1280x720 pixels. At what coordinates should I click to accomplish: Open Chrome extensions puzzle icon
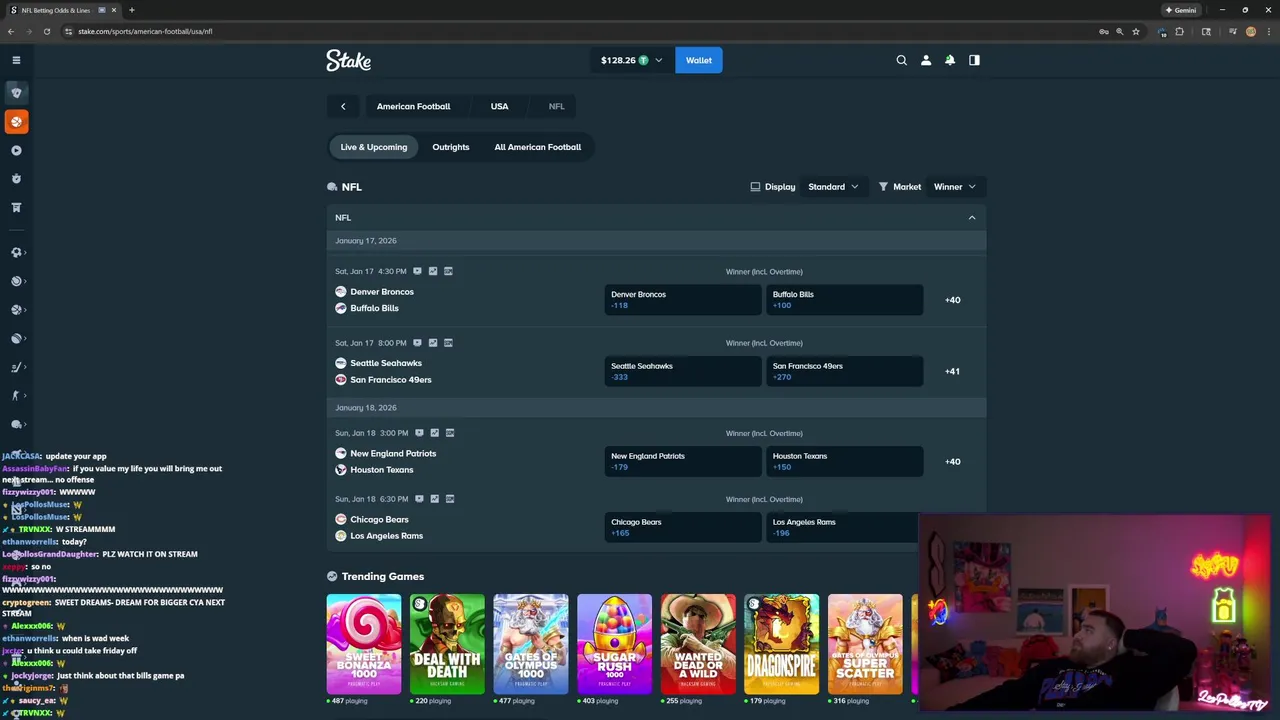[1179, 31]
